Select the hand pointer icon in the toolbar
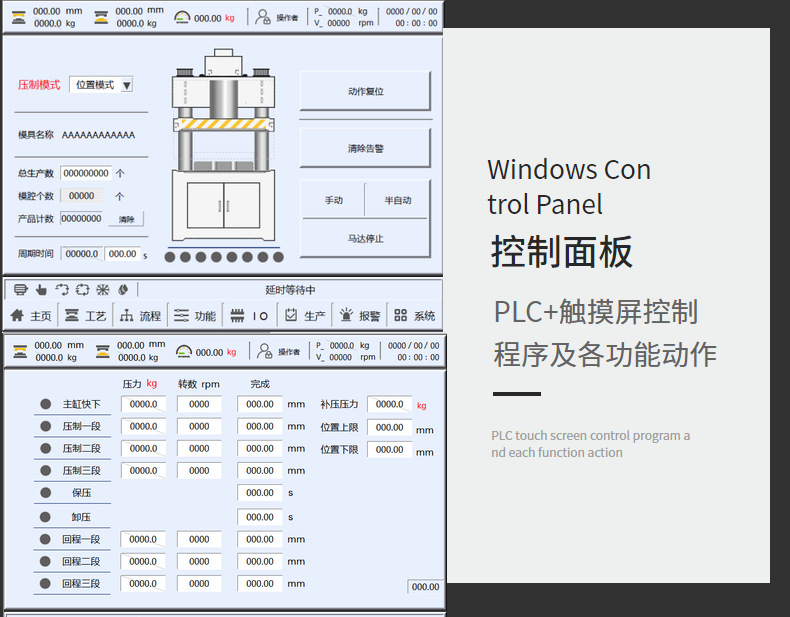The width and height of the screenshot is (790, 617). coord(41,290)
